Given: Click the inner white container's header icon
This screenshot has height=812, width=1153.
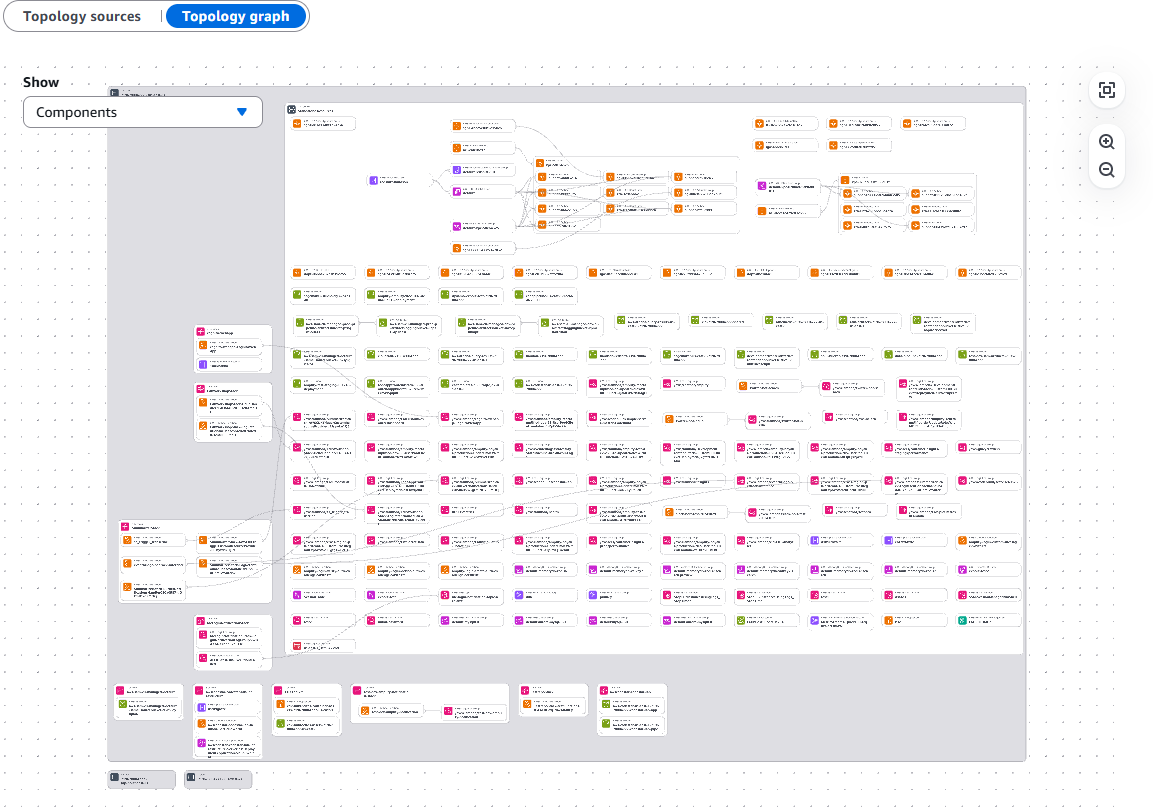Looking at the screenshot, I should (292, 110).
